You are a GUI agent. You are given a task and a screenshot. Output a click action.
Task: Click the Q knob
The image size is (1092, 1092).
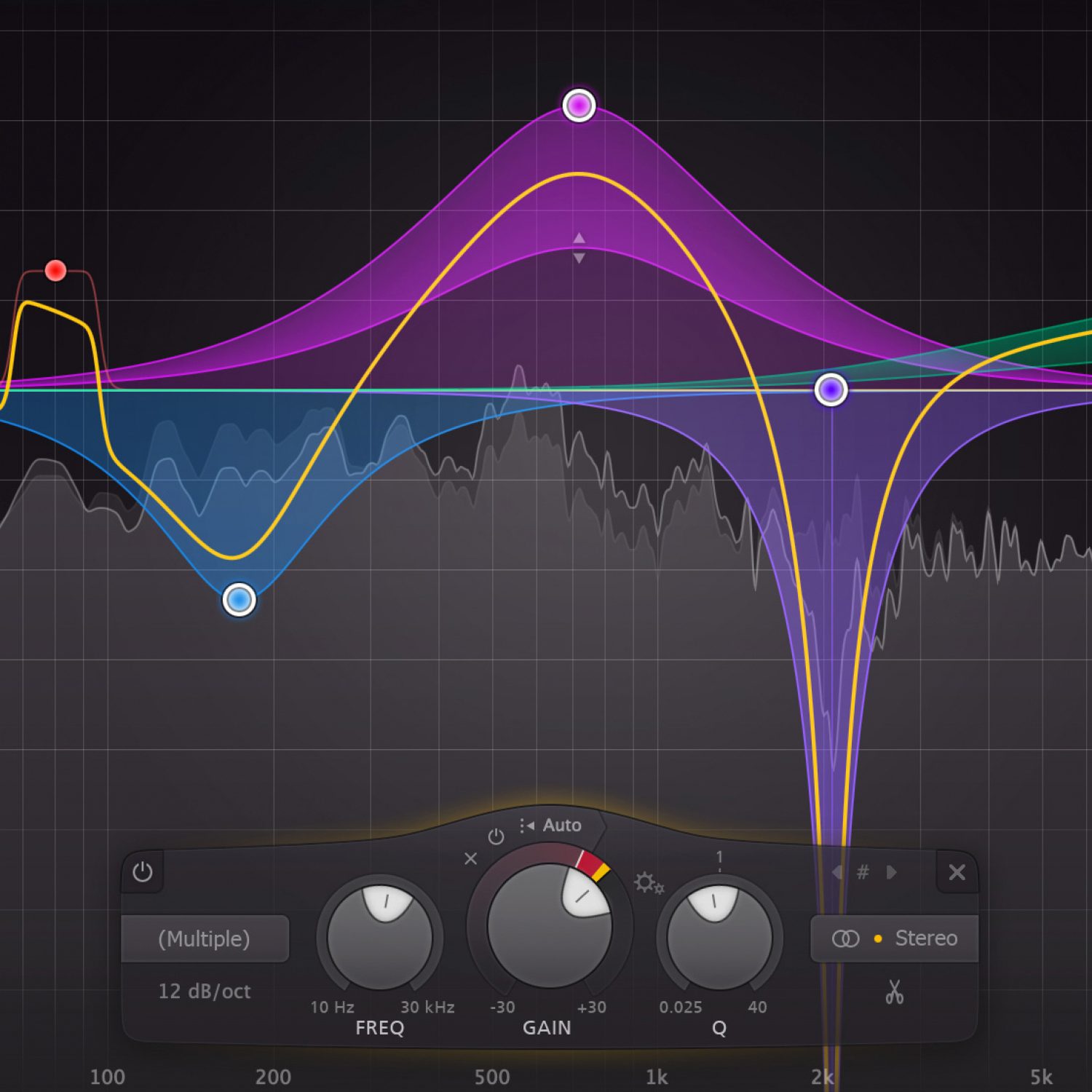click(x=719, y=938)
